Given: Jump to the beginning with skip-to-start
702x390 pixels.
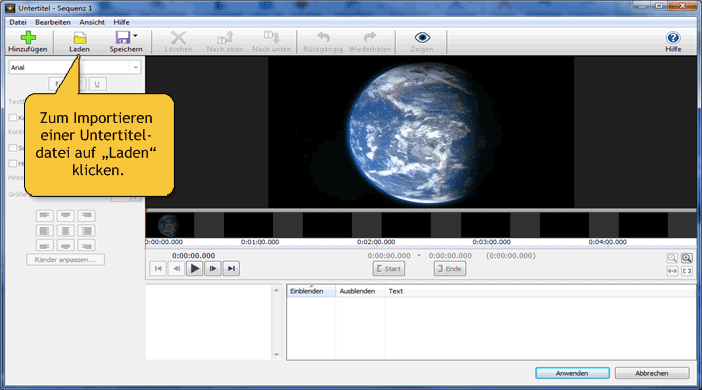Looking at the screenshot, I should (x=158, y=269).
